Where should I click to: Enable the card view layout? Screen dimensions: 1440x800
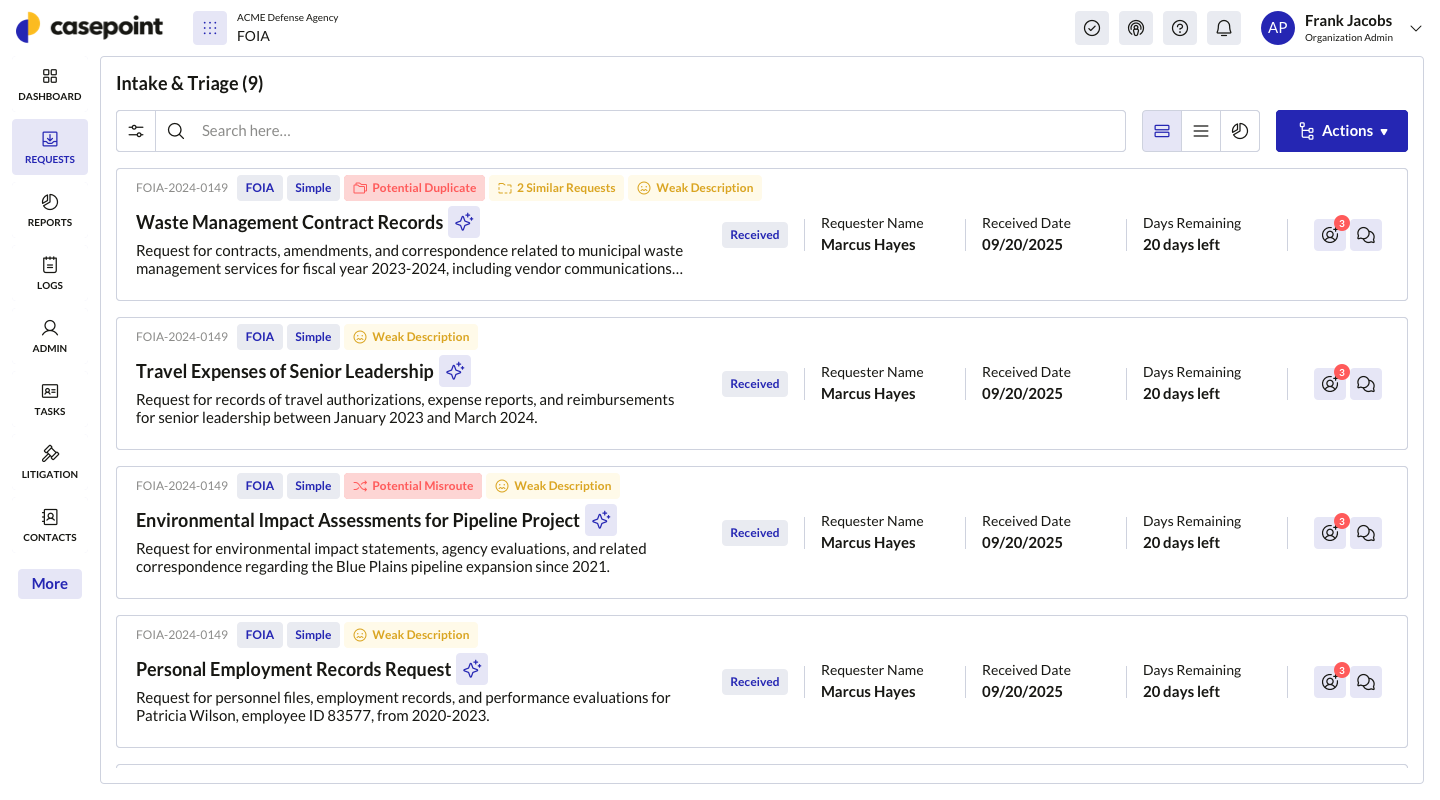[1161, 130]
